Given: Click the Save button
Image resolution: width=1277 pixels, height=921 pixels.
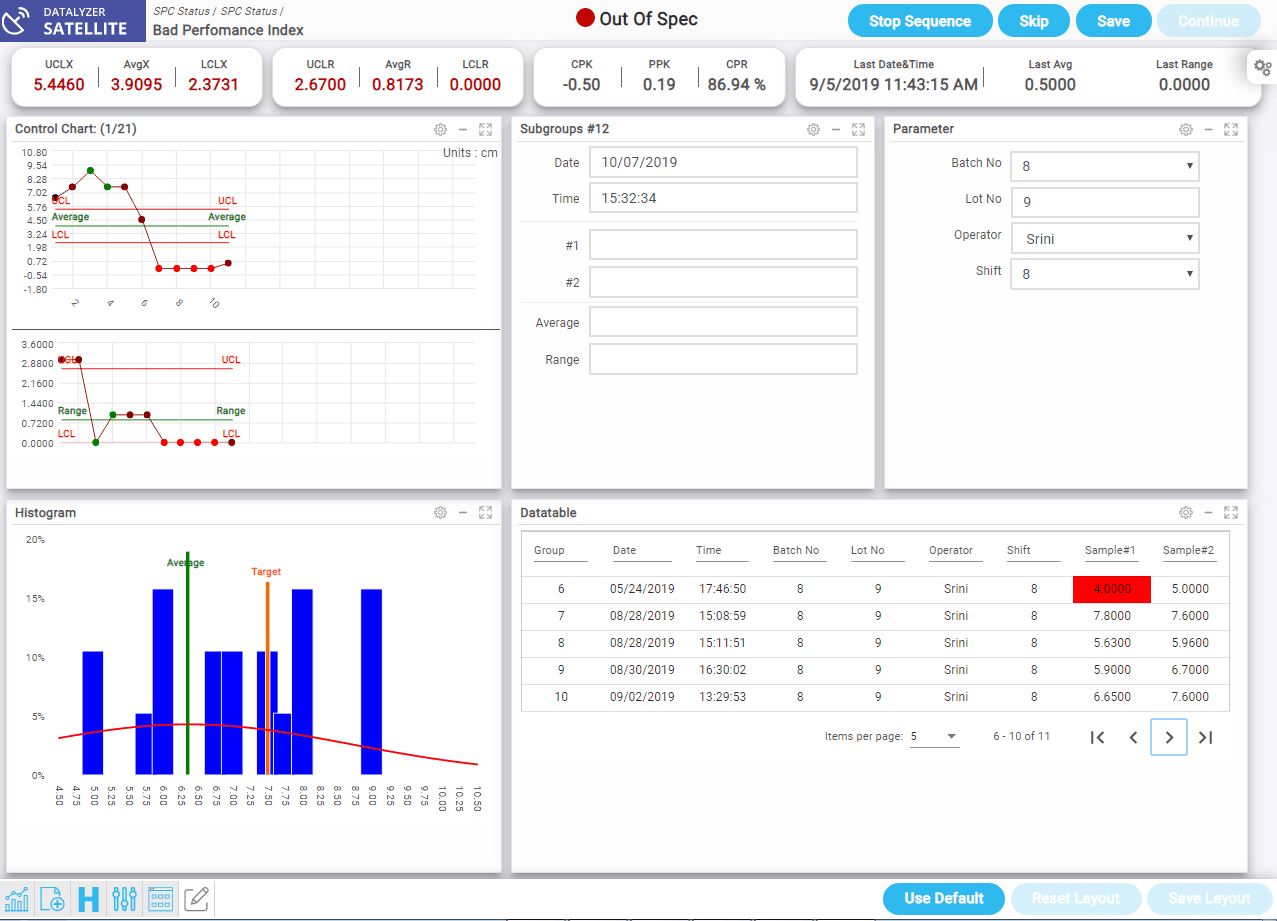Looking at the screenshot, I should click(1113, 21).
